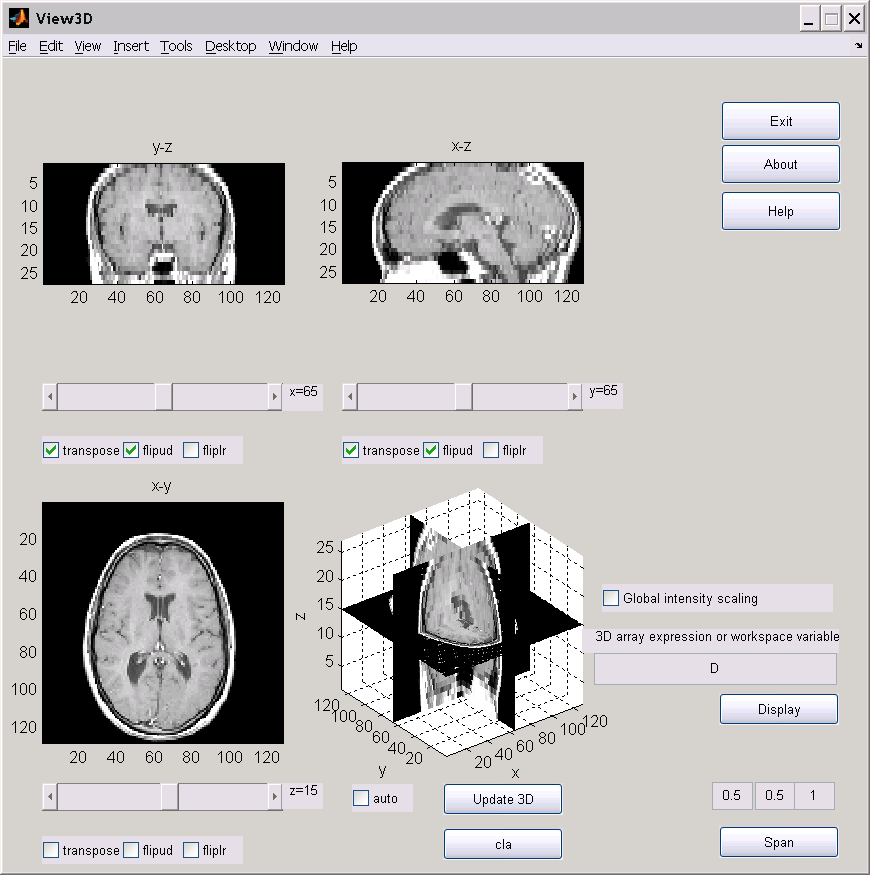Click the x-y axial slice image
Image resolution: width=870 pixels, height=875 pixels.
(163, 623)
